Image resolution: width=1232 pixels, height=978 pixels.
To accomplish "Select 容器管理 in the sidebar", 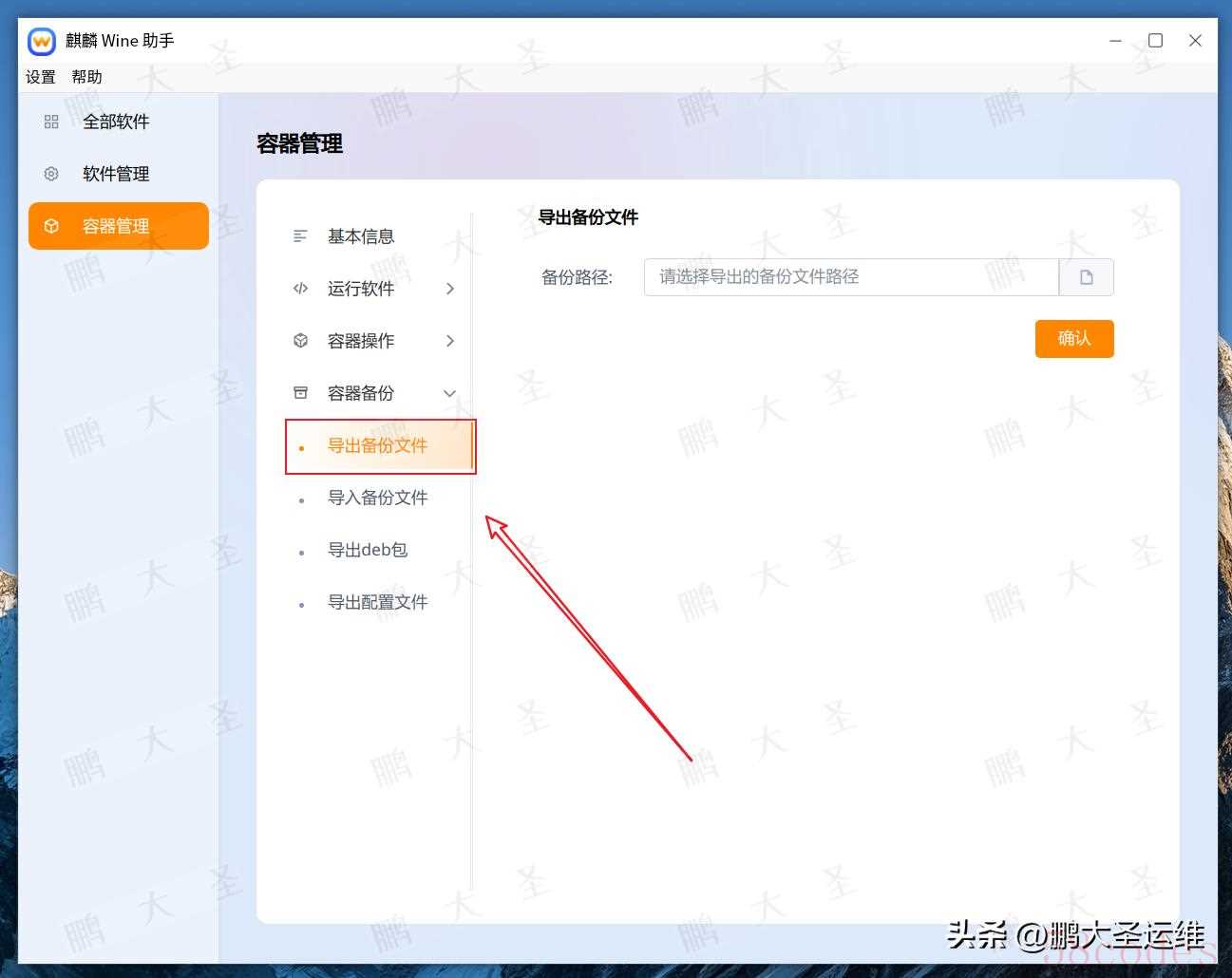I will pos(119,226).
